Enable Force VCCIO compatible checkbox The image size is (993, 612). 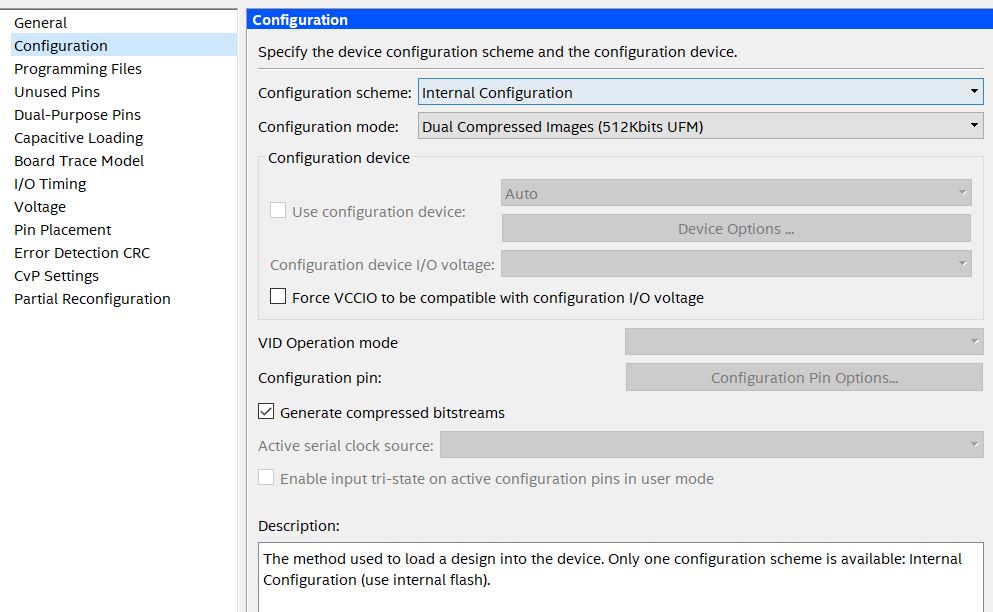(278, 296)
